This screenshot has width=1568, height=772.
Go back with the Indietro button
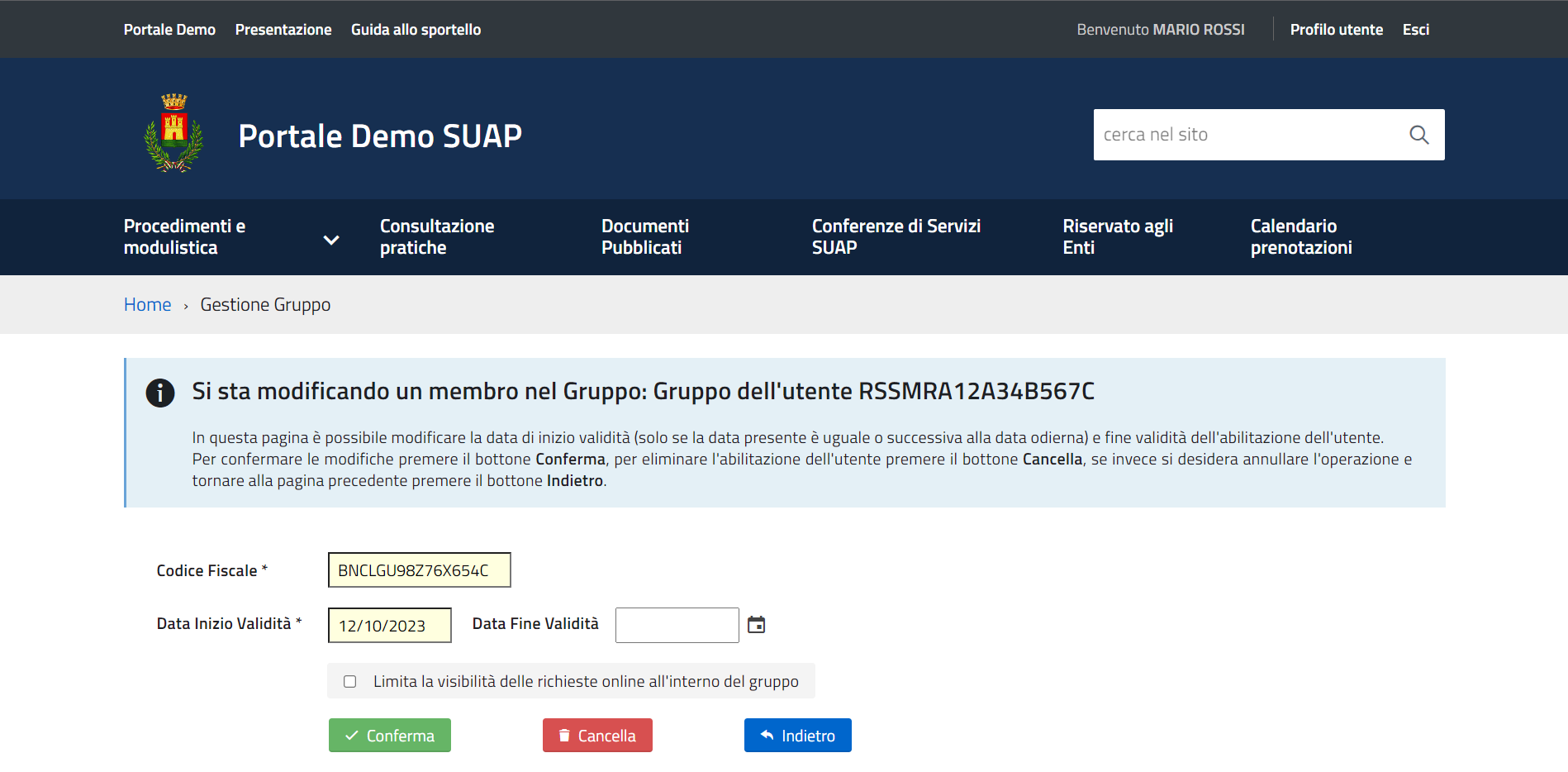pos(797,736)
